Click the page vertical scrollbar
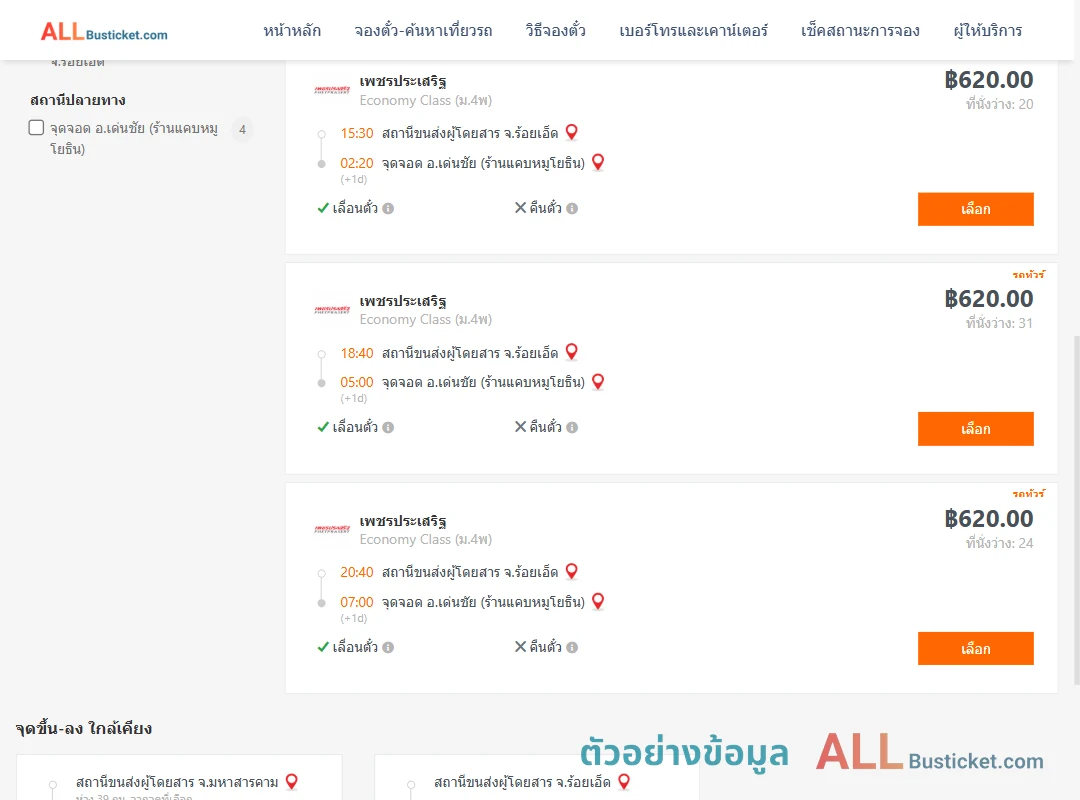Viewport: 1080px width, 800px height. (x=1076, y=510)
